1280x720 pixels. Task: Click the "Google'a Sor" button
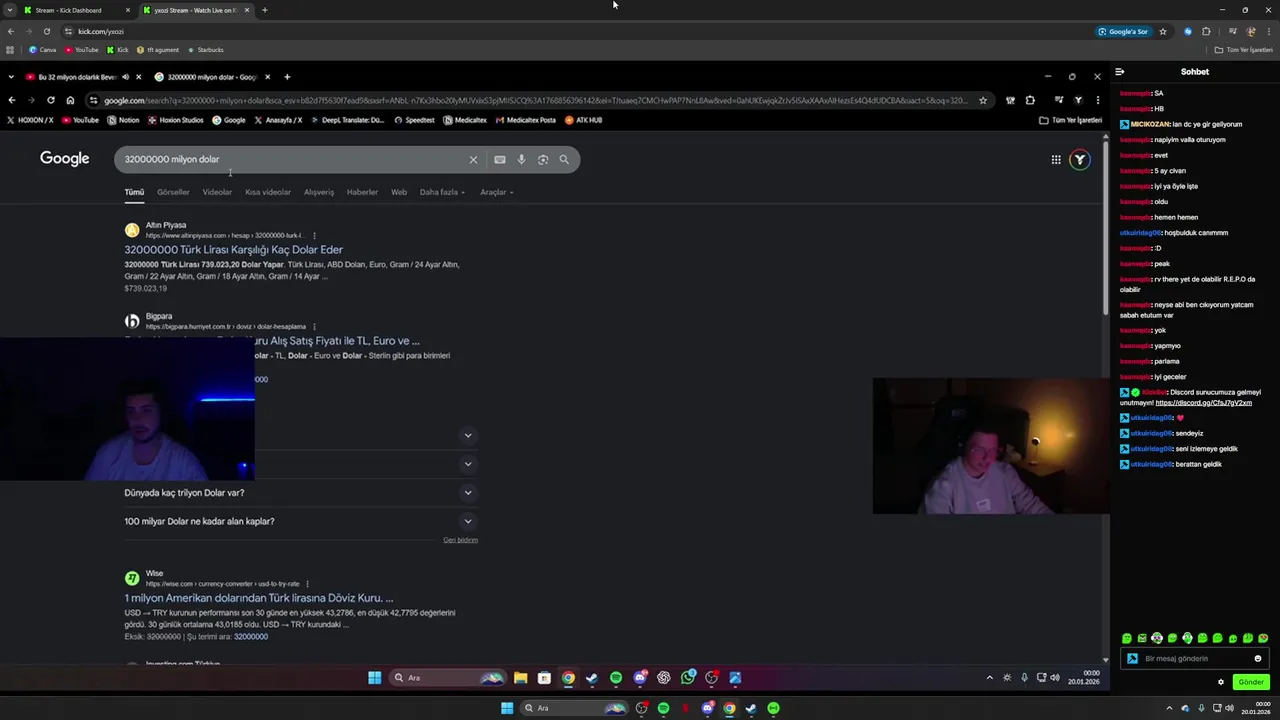pyautogui.click(x=1123, y=31)
